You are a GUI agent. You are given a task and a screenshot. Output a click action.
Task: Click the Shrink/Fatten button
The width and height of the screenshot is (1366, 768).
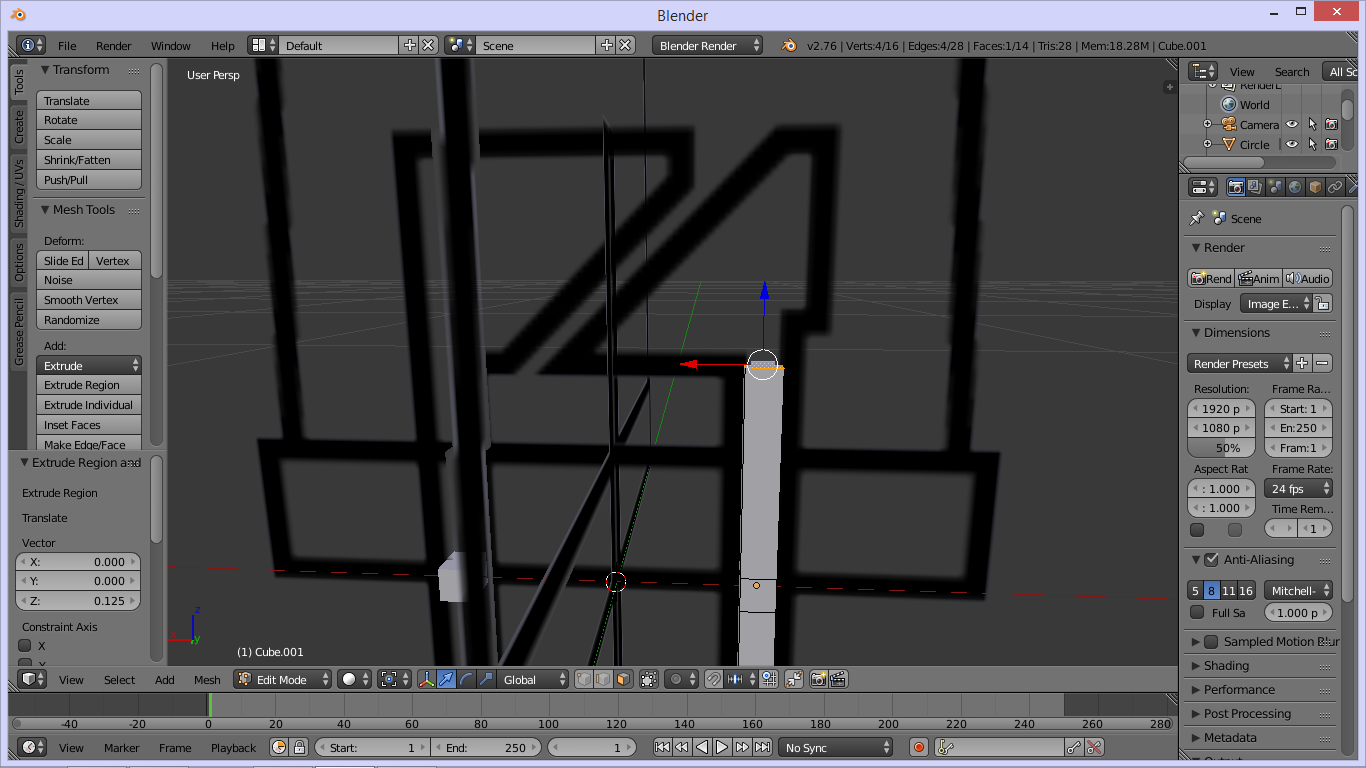[89, 160]
